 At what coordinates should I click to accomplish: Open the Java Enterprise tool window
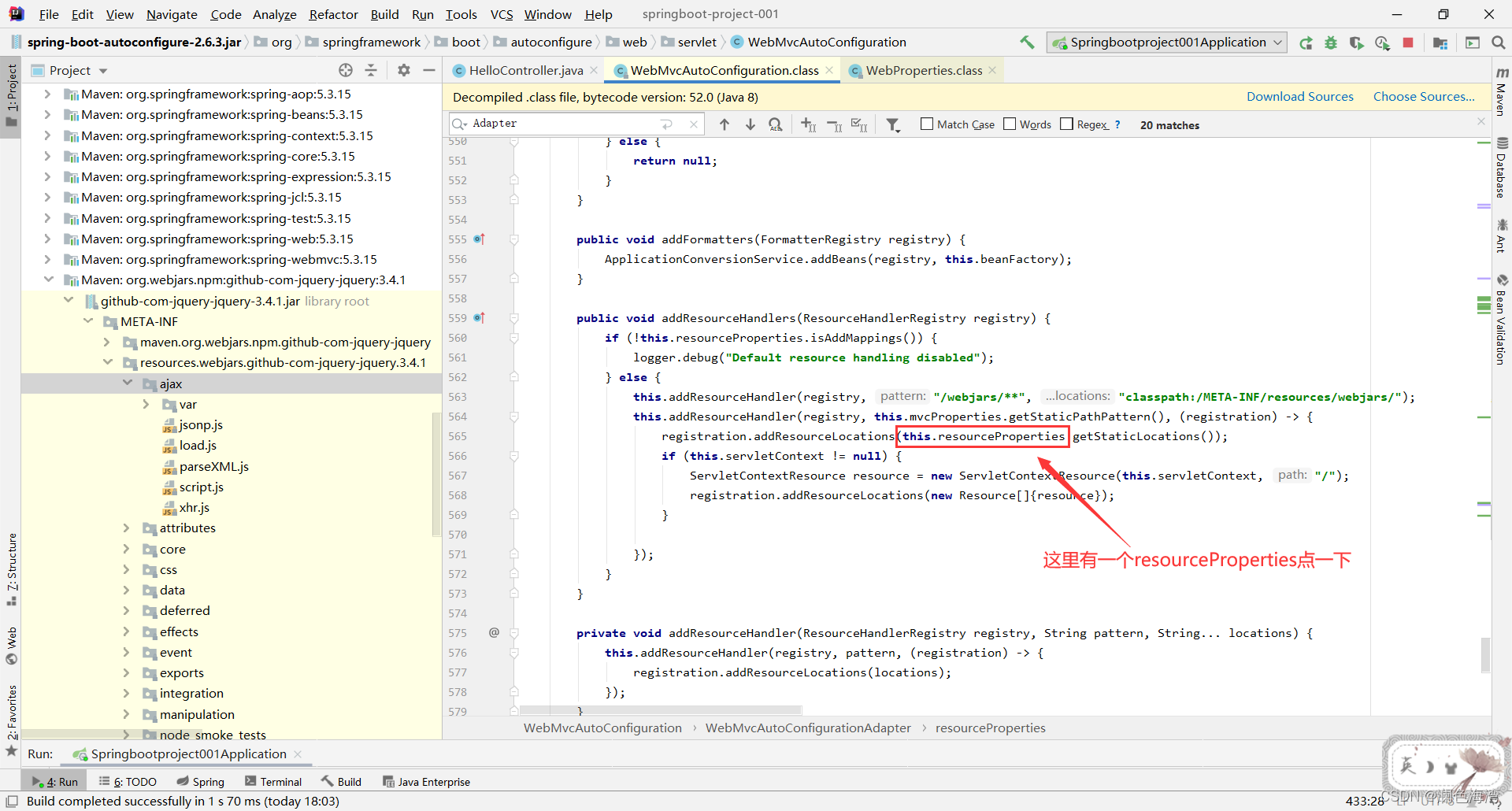pos(426,781)
